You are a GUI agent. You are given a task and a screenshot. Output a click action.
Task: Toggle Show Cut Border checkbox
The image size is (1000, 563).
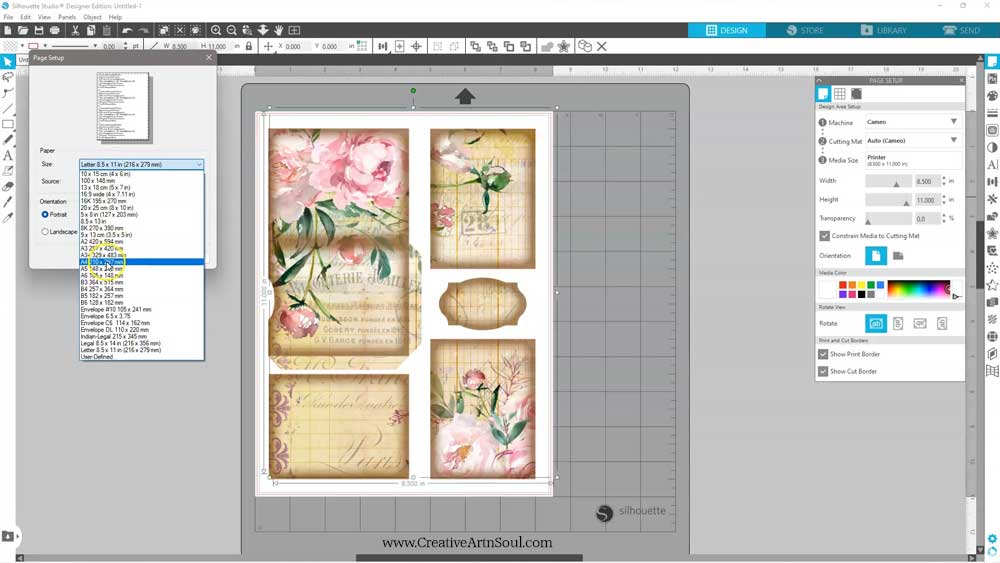click(x=823, y=371)
